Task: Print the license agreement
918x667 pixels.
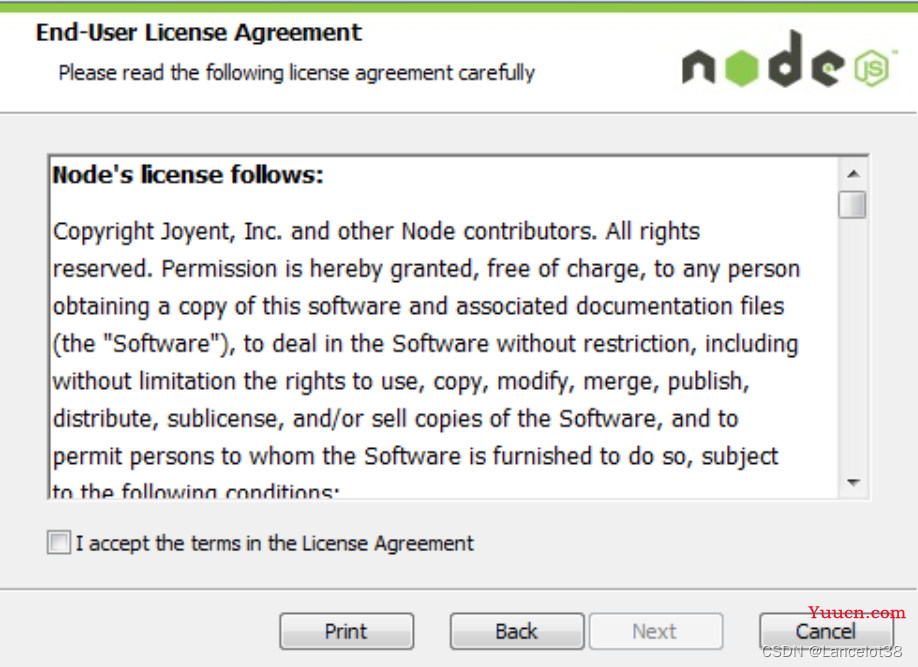Action: pos(347,631)
